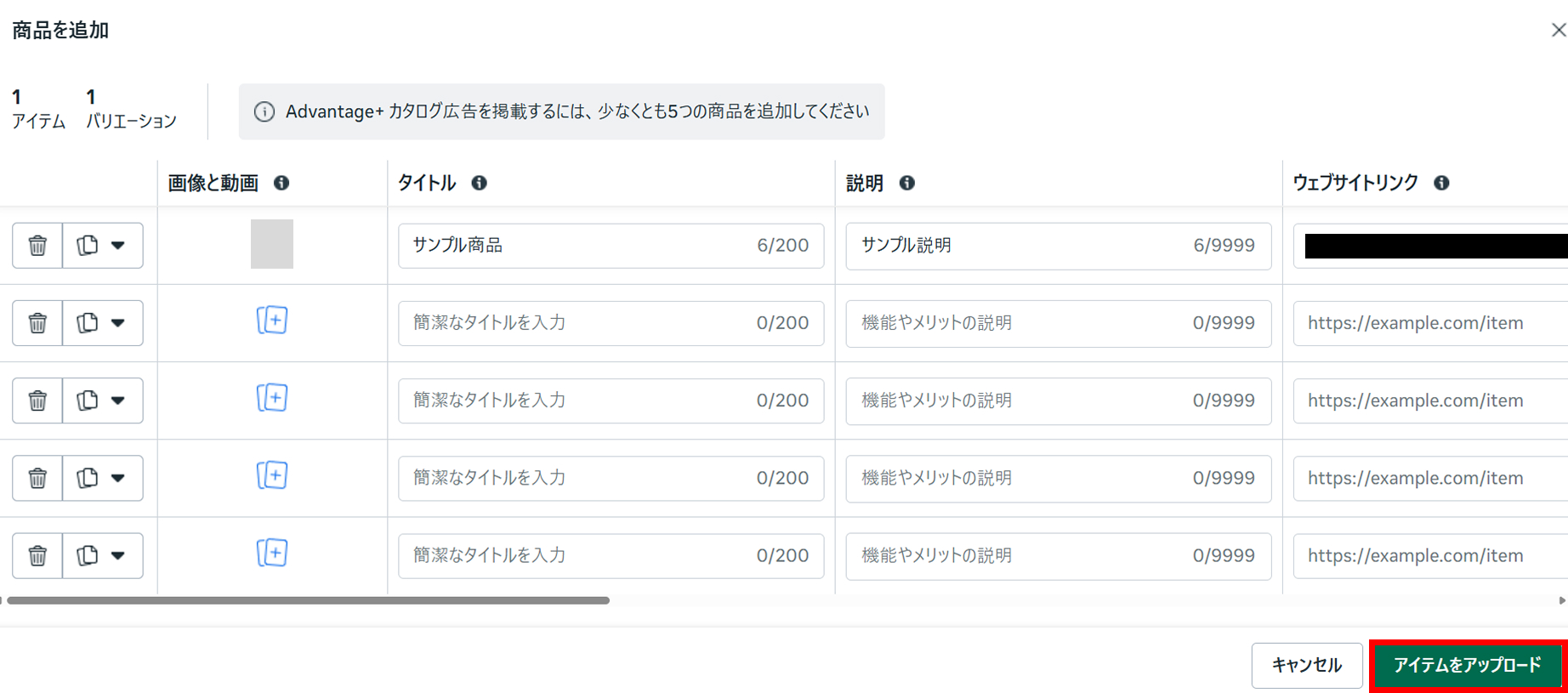Focus the サンプル説明 description field
This screenshot has width=1568, height=693.
[x=1020, y=246]
